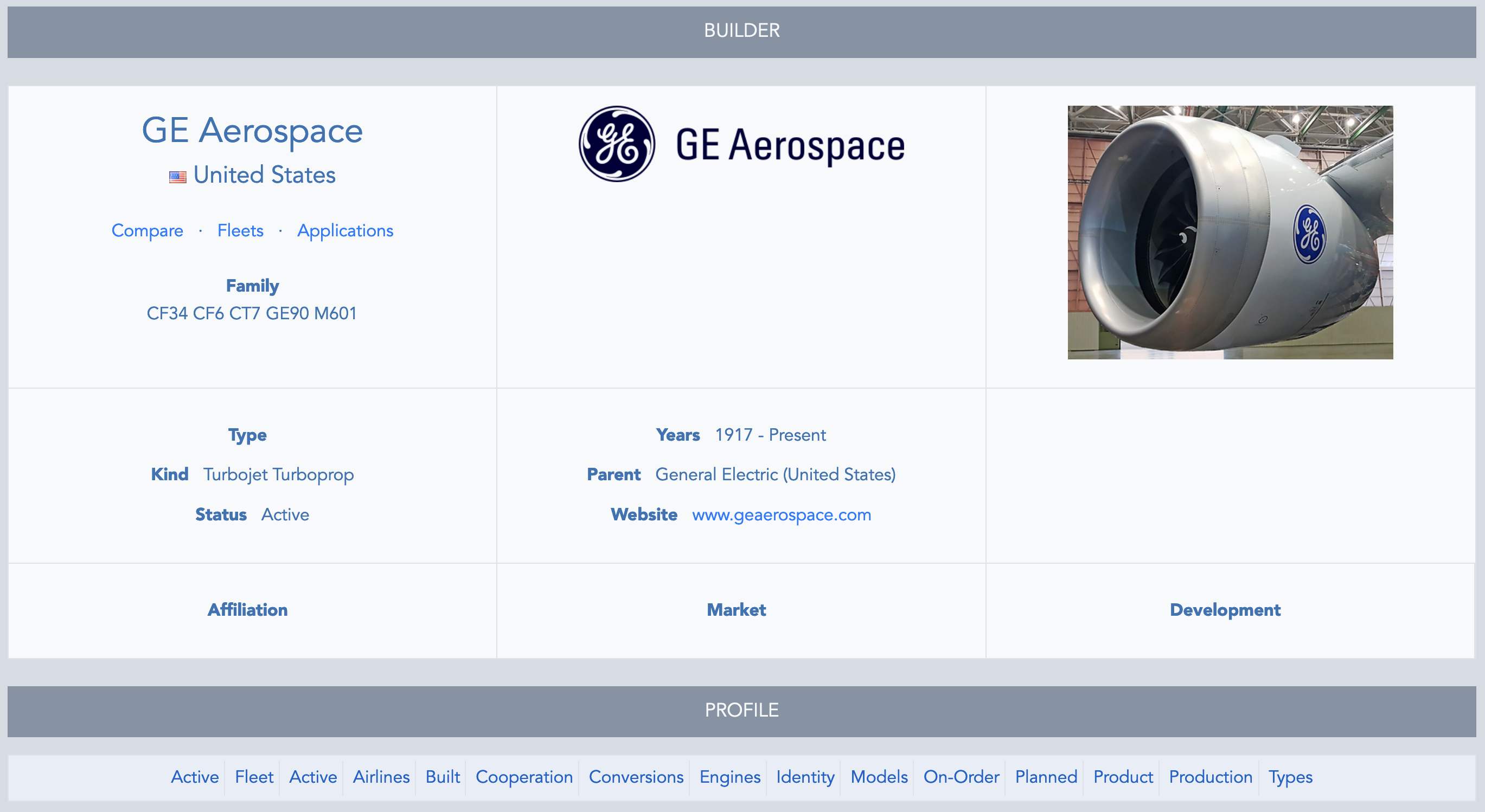Switch to the Cooperation section

(x=524, y=777)
